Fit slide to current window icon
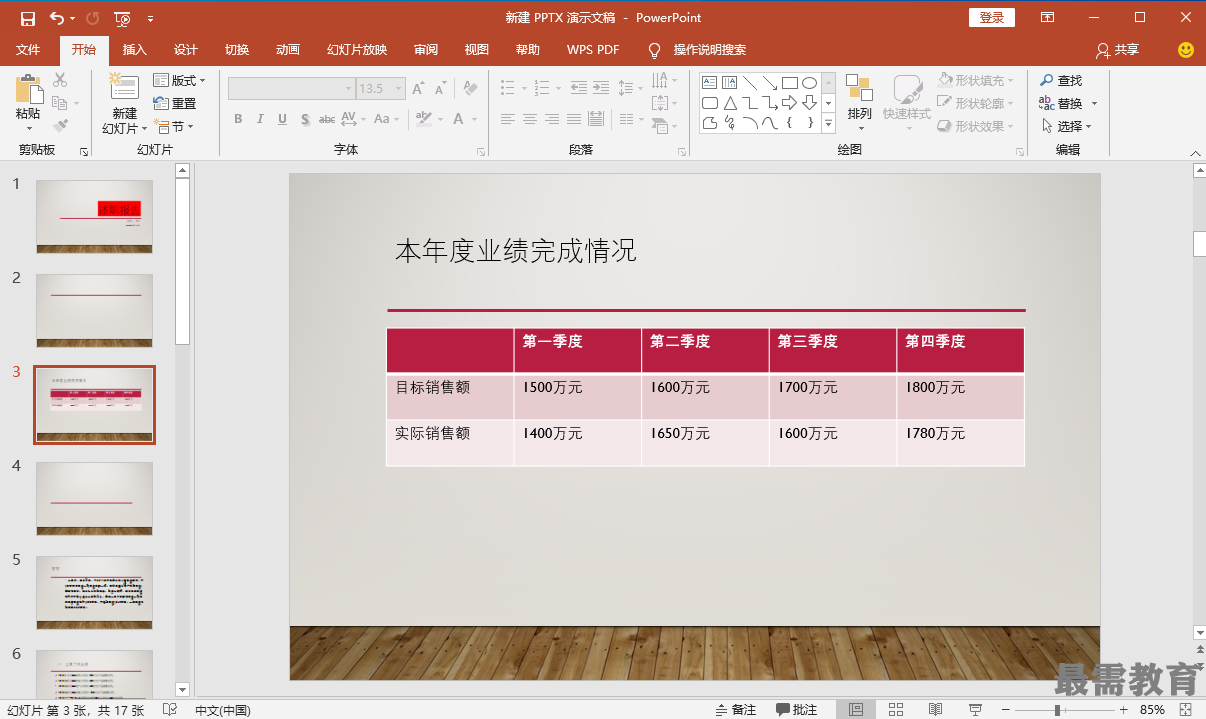Image resolution: width=1206 pixels, height=719 pixels. (1187, 710)
